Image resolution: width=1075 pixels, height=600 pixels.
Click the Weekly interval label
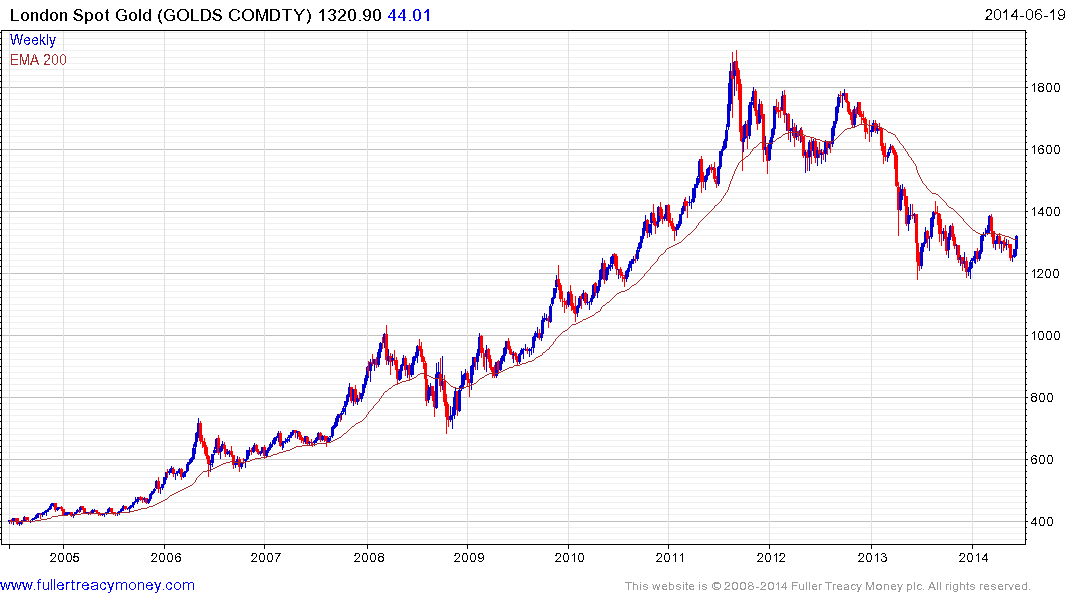(x=32, y=40)
